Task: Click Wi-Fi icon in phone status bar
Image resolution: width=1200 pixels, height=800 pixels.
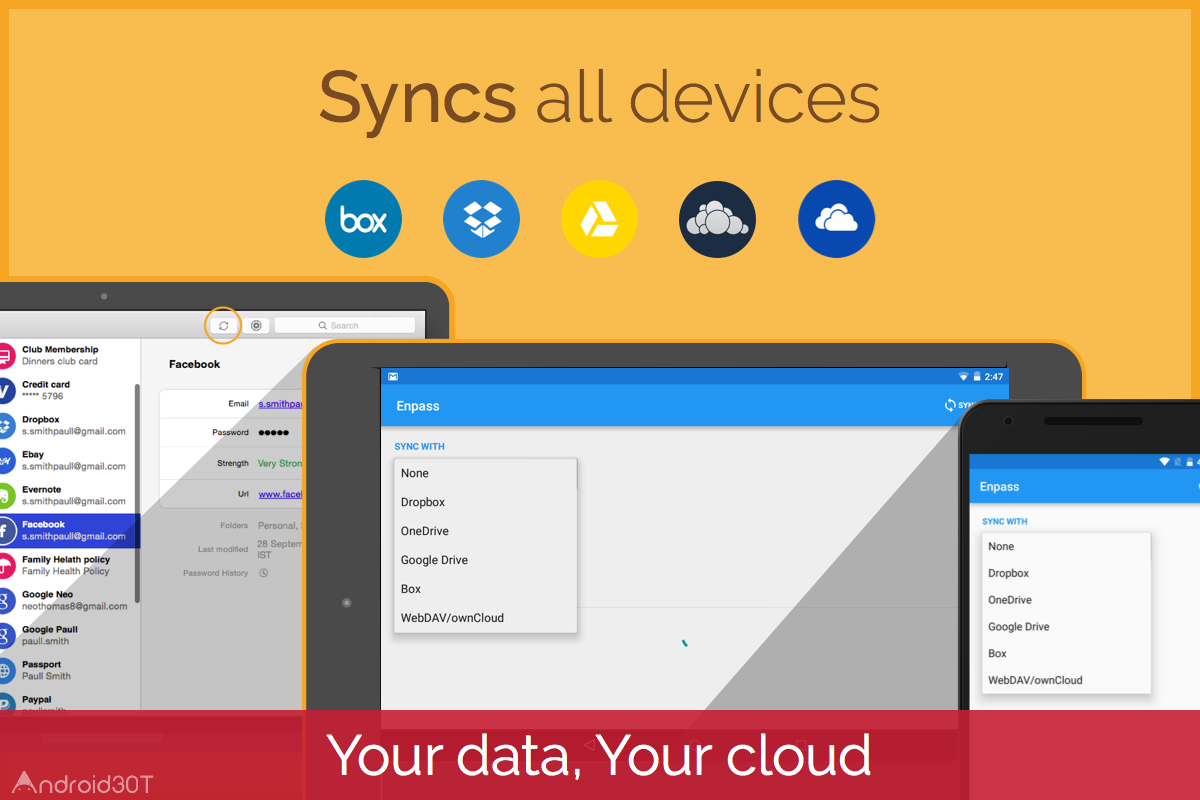Action: (1164, 461)
